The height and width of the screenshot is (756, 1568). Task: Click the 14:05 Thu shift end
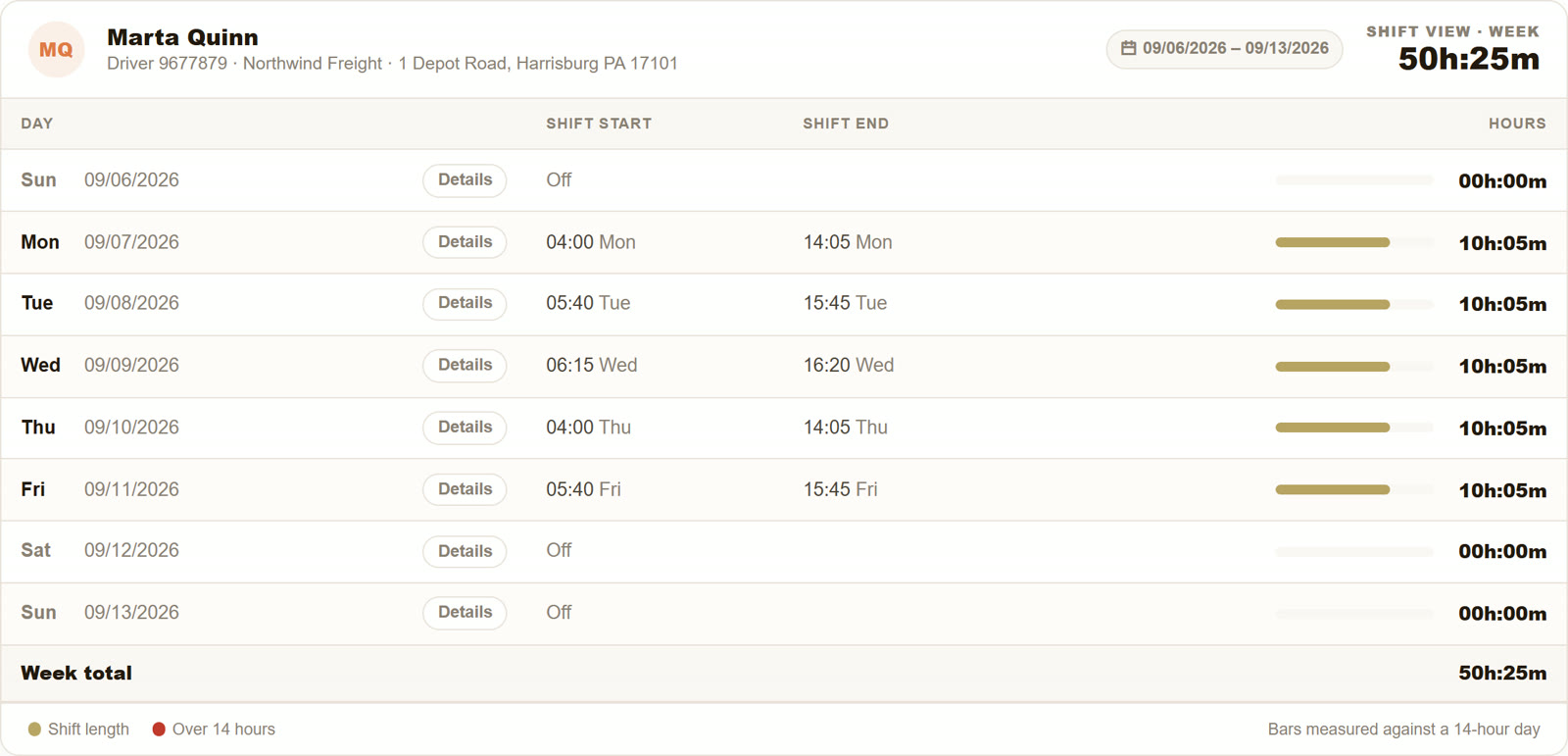pyautogui.click(x=846, y=428)
